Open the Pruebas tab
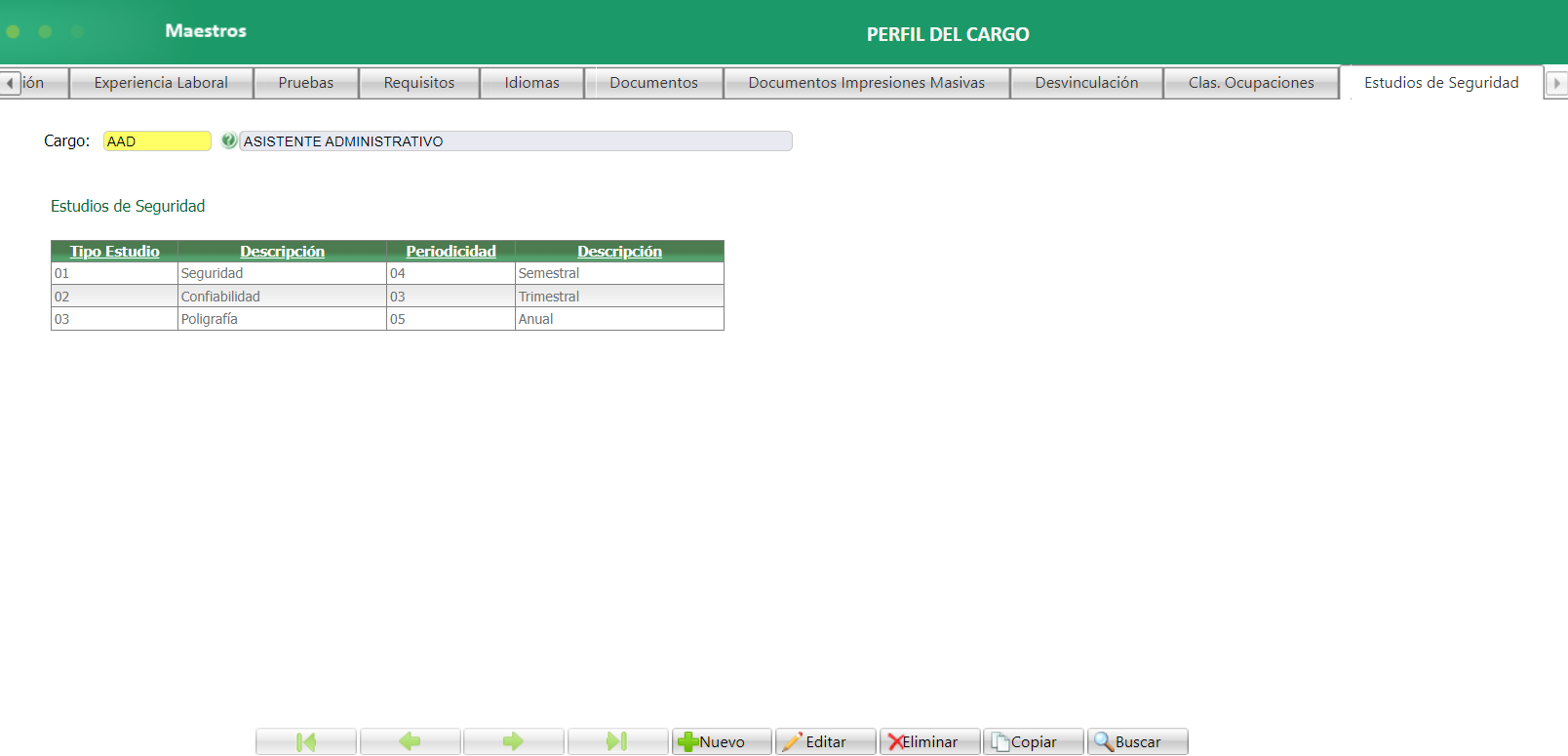This screenshot has height=756, width=1568. [x=306, y=83]
